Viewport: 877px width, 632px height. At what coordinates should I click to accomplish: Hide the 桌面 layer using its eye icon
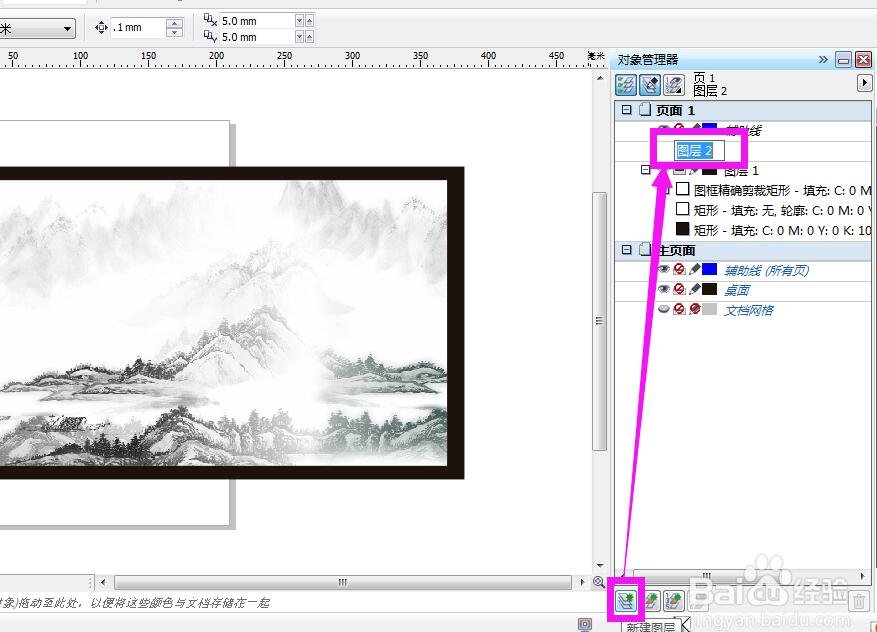pos(664,290)
